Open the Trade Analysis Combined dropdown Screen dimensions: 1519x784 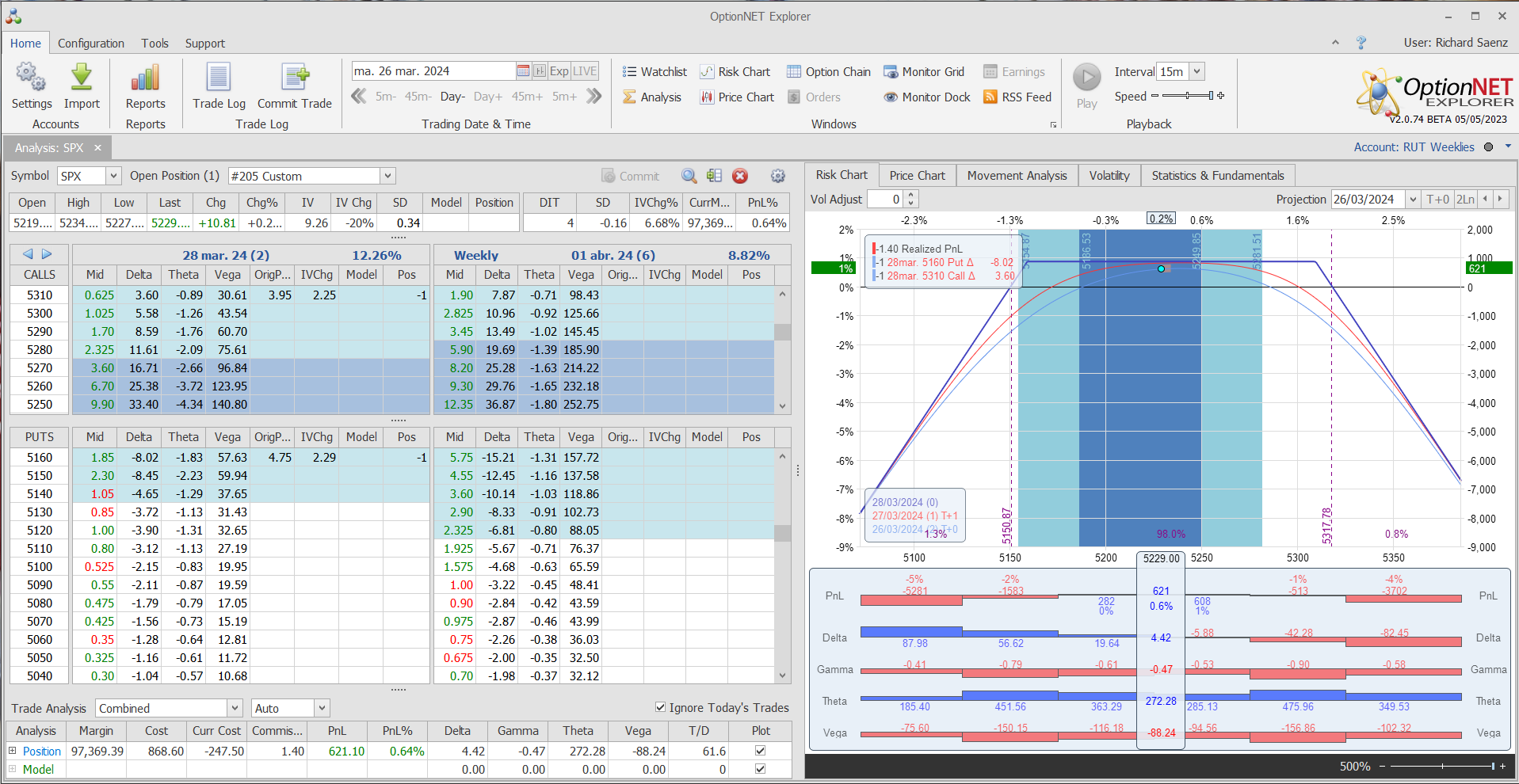click(x=235, y=708)
